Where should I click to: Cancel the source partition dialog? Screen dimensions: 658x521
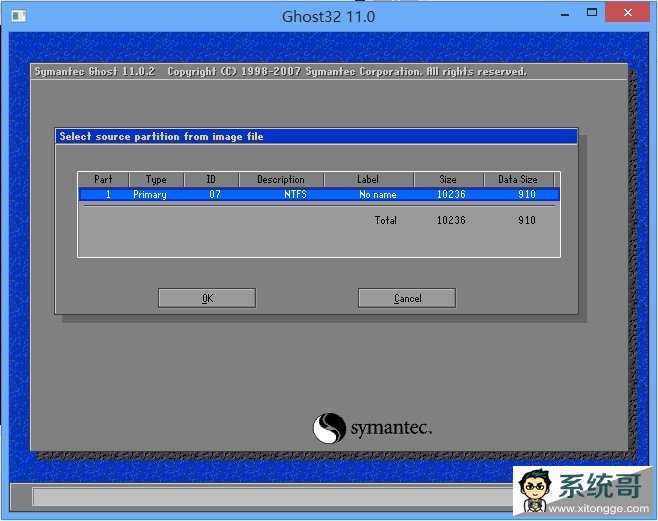[407, 298]
